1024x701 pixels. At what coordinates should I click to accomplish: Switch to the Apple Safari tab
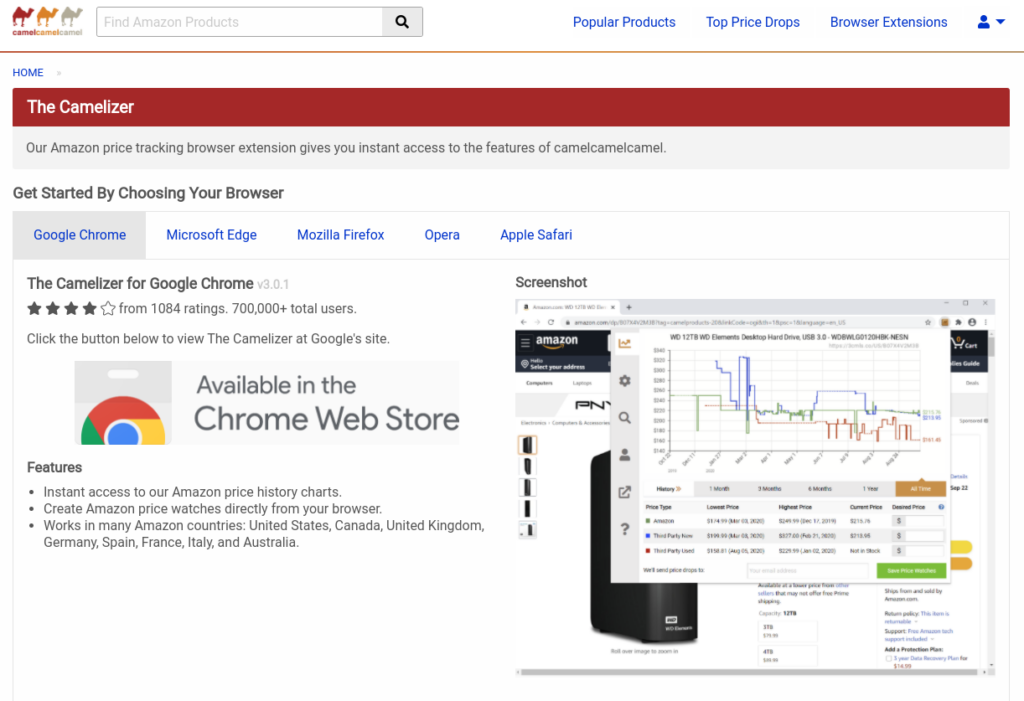click(536, 235)
